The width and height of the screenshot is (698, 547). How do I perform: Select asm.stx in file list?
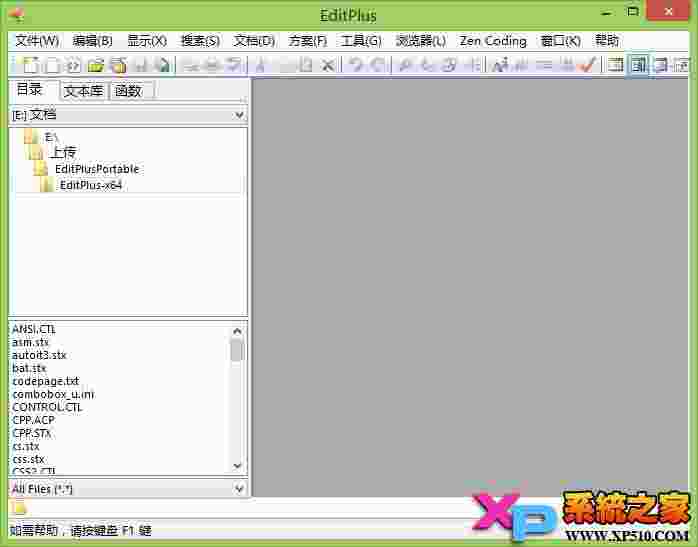[x=30, y=342]
